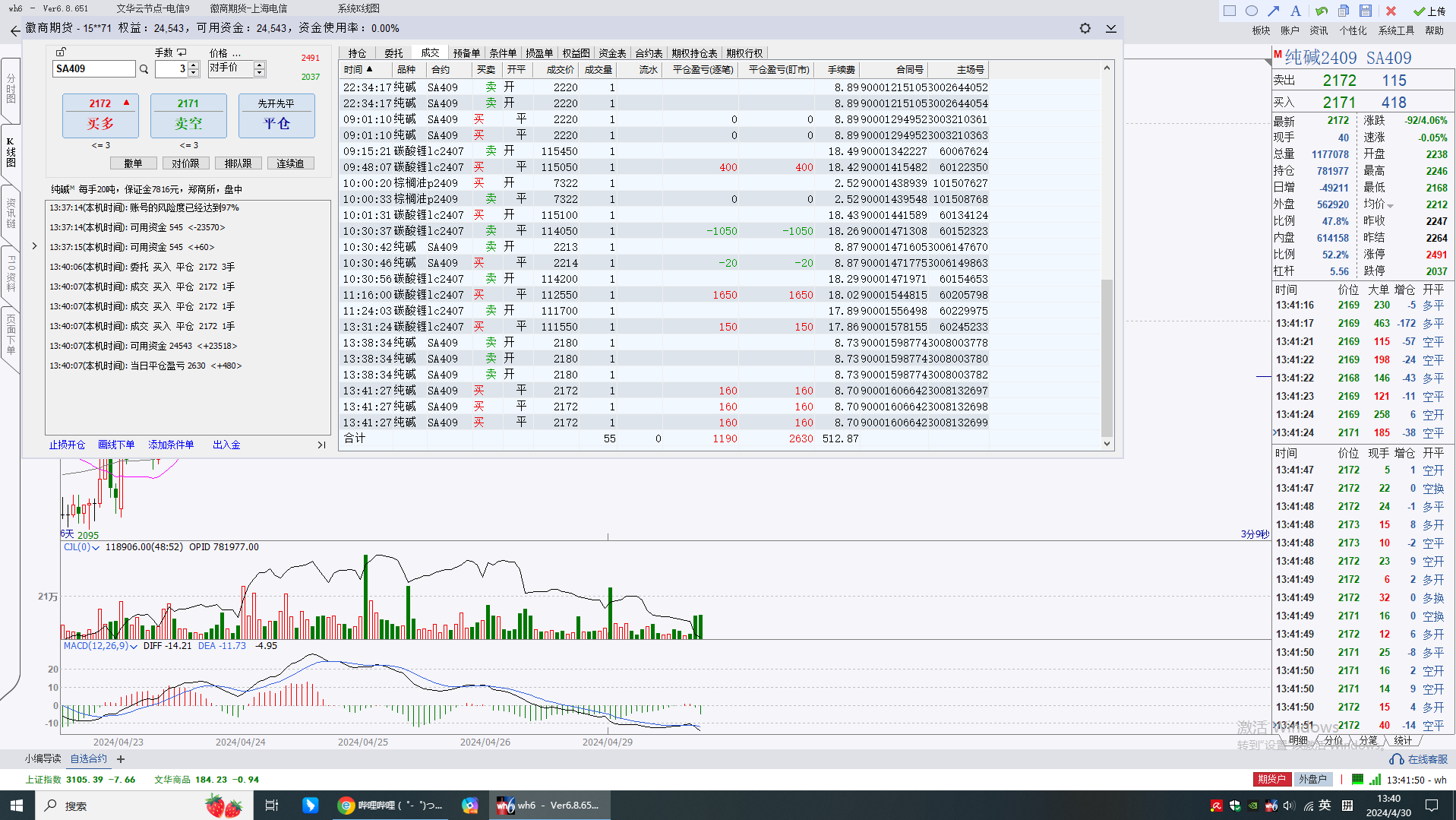Open the 账户 menu
This screenshot has width=1456, height=820.
tap(1290, 31)
